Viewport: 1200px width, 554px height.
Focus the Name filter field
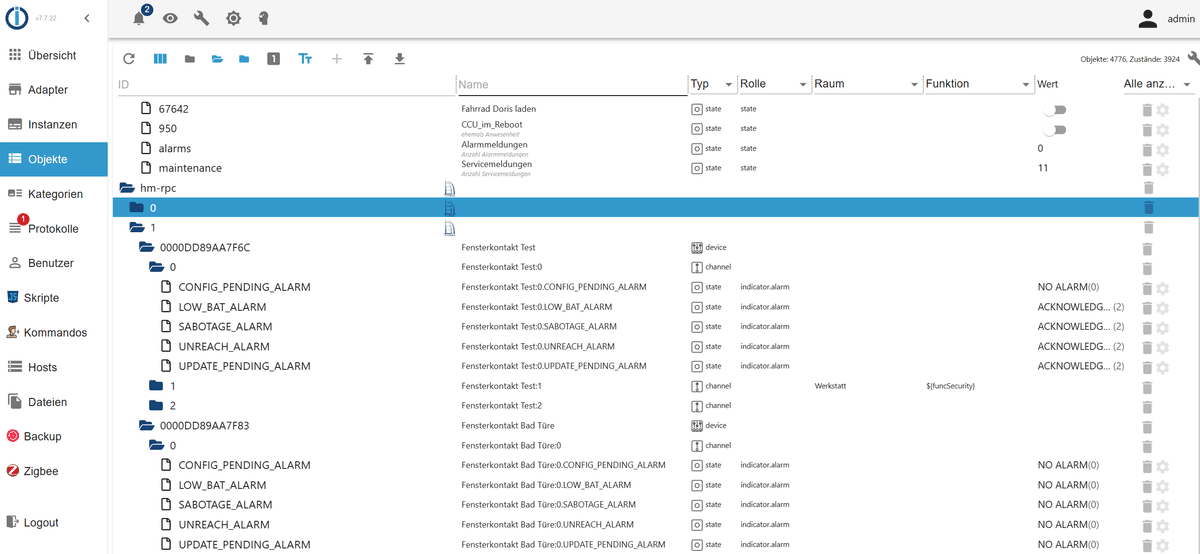(x=572, y=84)
